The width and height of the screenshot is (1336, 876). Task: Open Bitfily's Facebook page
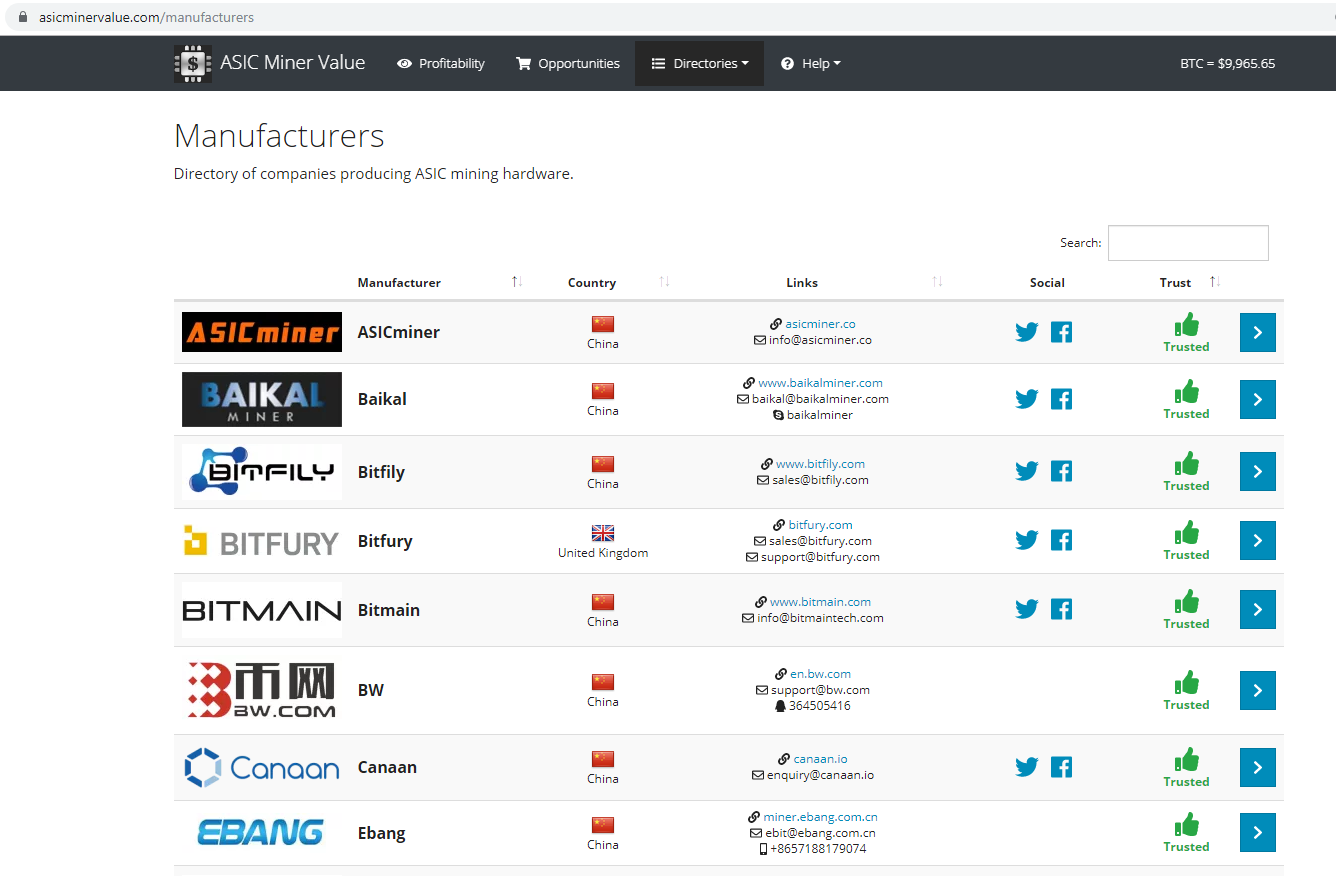pyautogui.click(x=1062, y=471)
